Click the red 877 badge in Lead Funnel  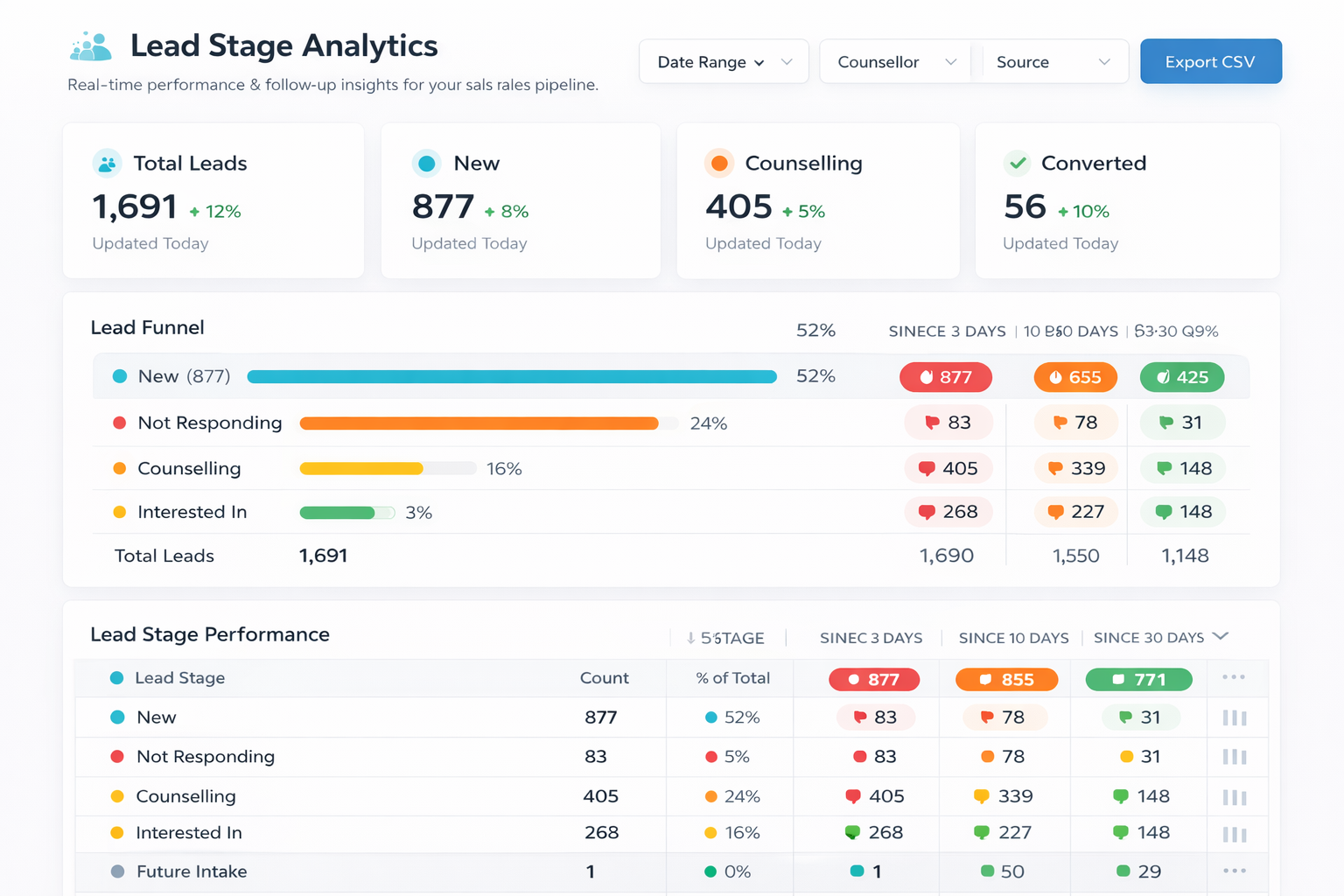point(946,377)
